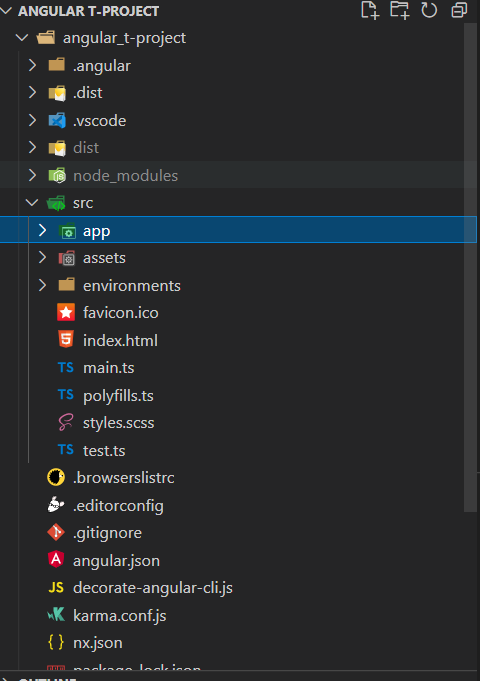Expand the assets folder chevron
480x681 pixels.
tap(42, 258)
